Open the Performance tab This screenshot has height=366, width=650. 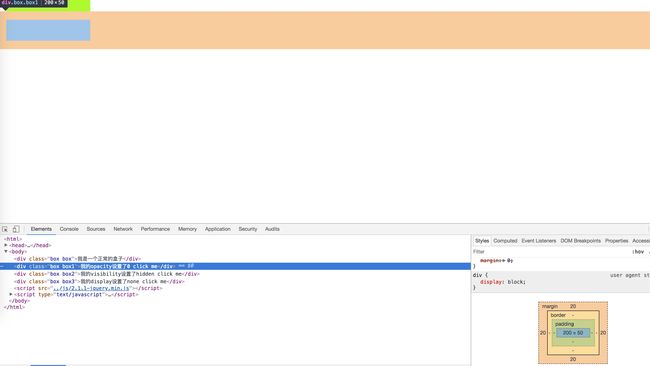(x=155, y=229)
